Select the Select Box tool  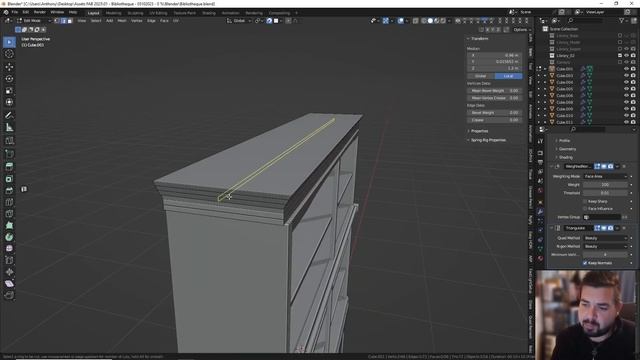point(9,42)
